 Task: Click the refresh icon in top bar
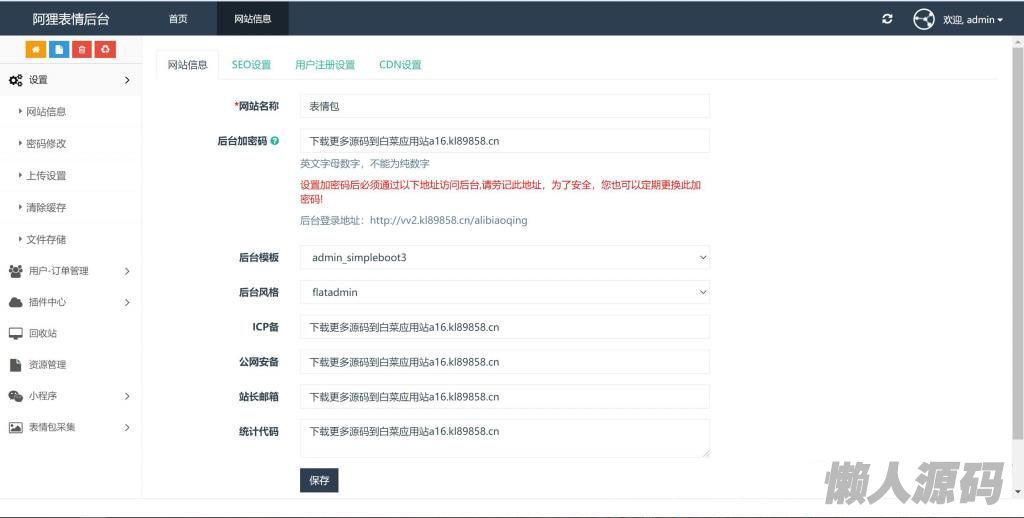click(x=887, y=19)
